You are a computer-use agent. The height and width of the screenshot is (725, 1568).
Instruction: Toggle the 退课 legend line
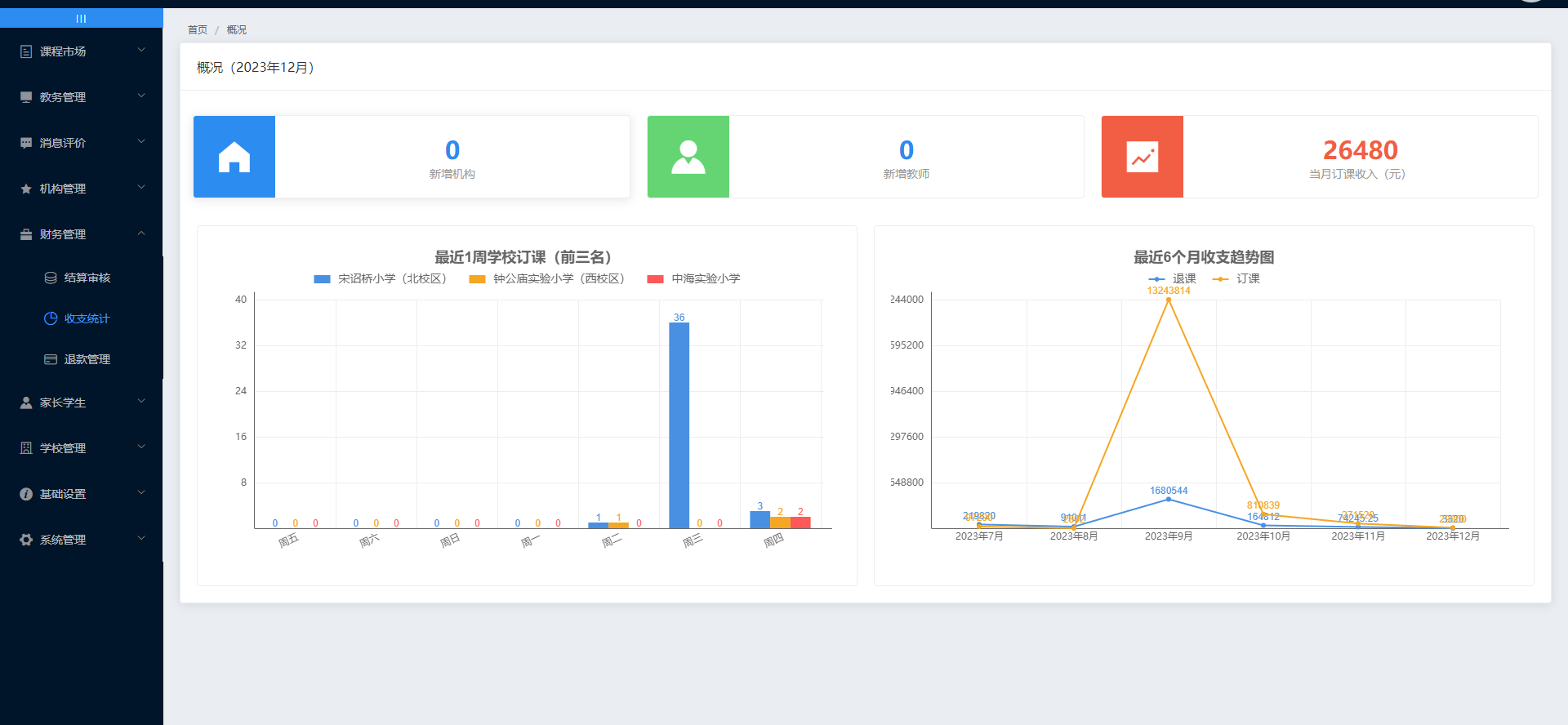click(1172, 279)
